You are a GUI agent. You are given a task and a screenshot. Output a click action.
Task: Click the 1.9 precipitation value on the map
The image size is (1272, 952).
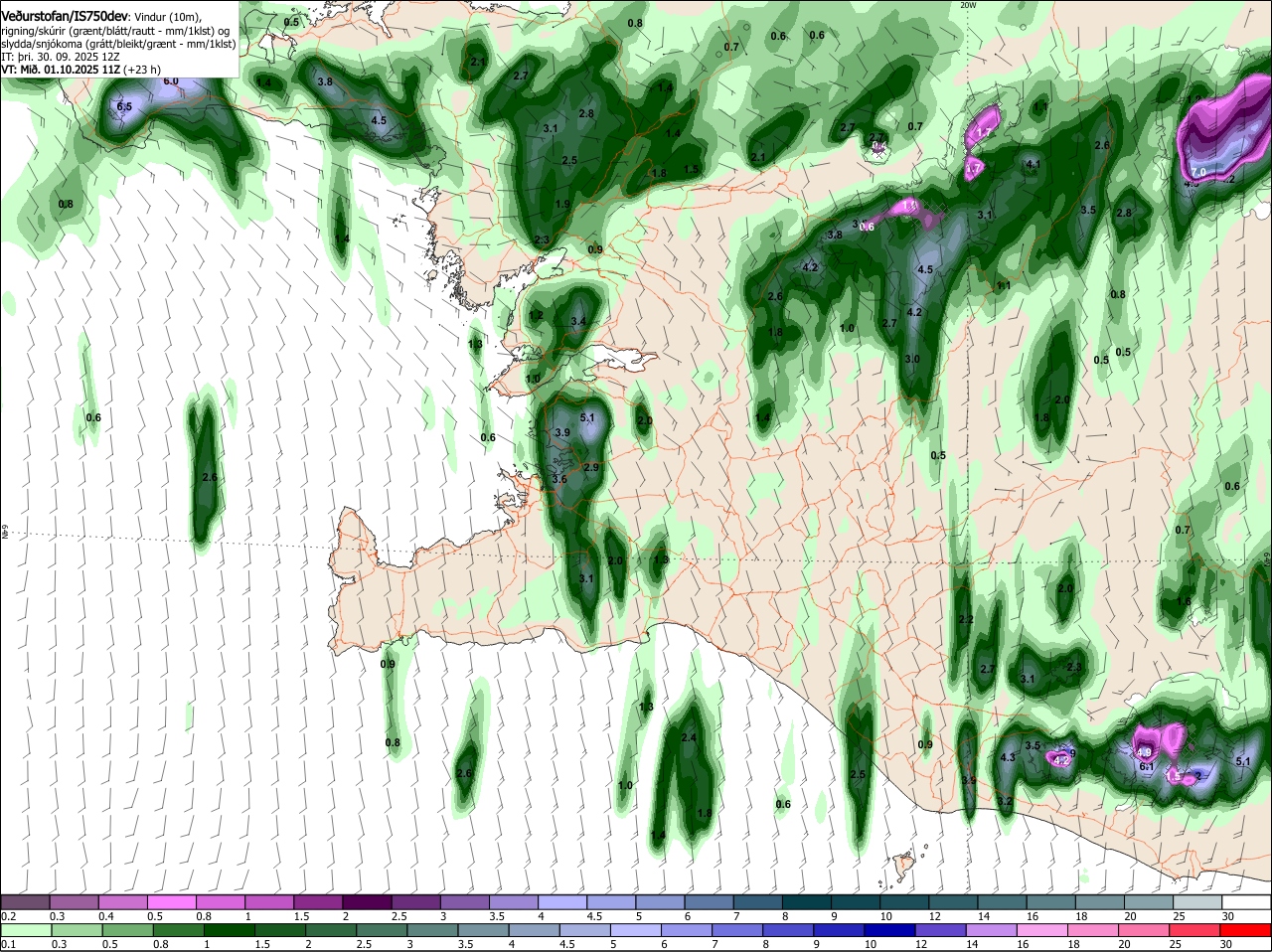561,204
